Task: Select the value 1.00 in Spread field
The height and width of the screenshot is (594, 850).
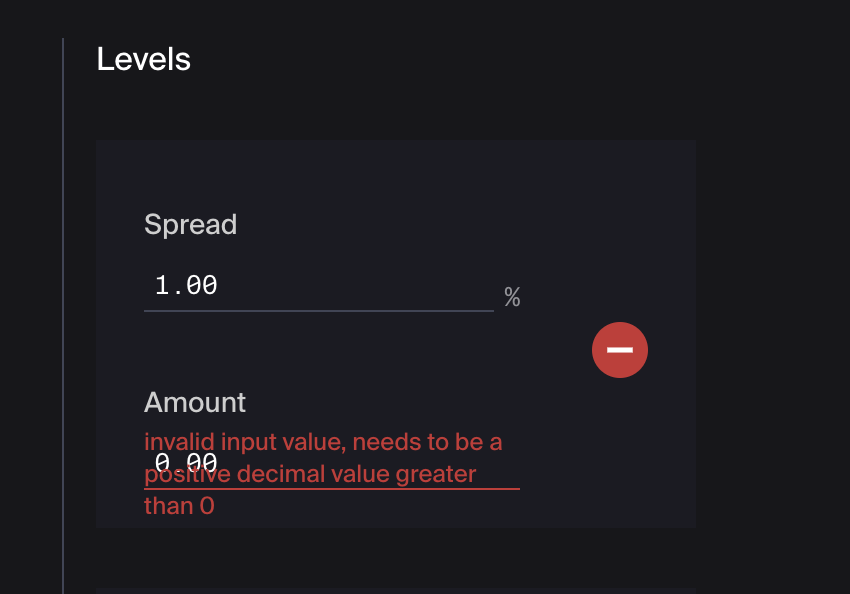Action: point(185,285)
